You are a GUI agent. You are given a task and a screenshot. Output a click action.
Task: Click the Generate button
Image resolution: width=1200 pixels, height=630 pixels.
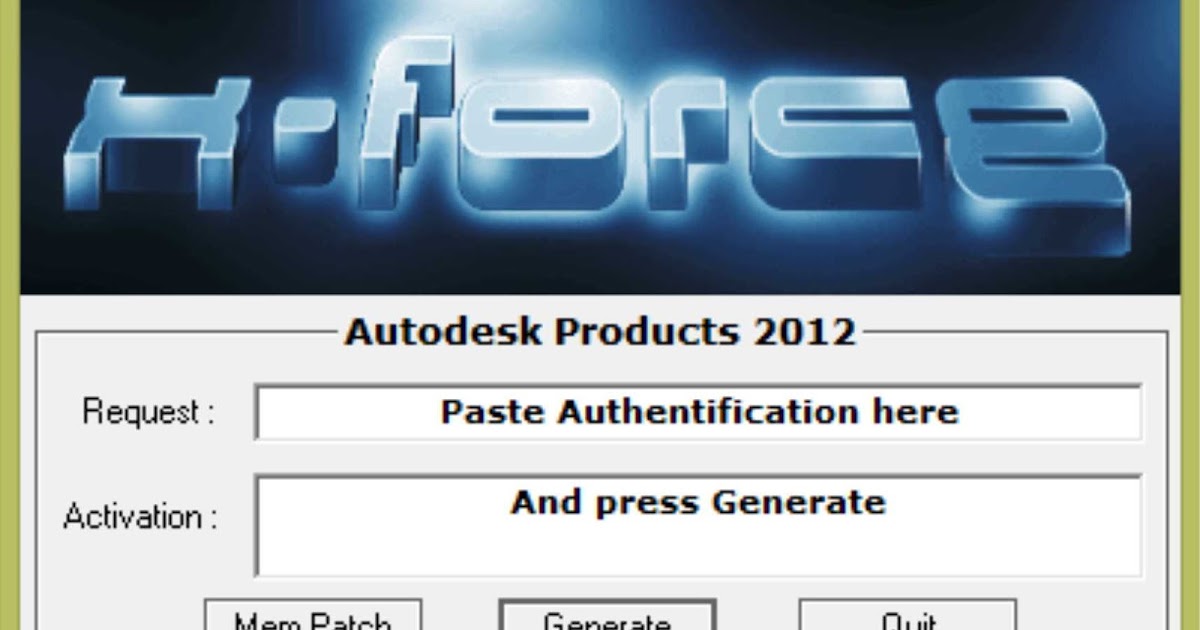607,614
